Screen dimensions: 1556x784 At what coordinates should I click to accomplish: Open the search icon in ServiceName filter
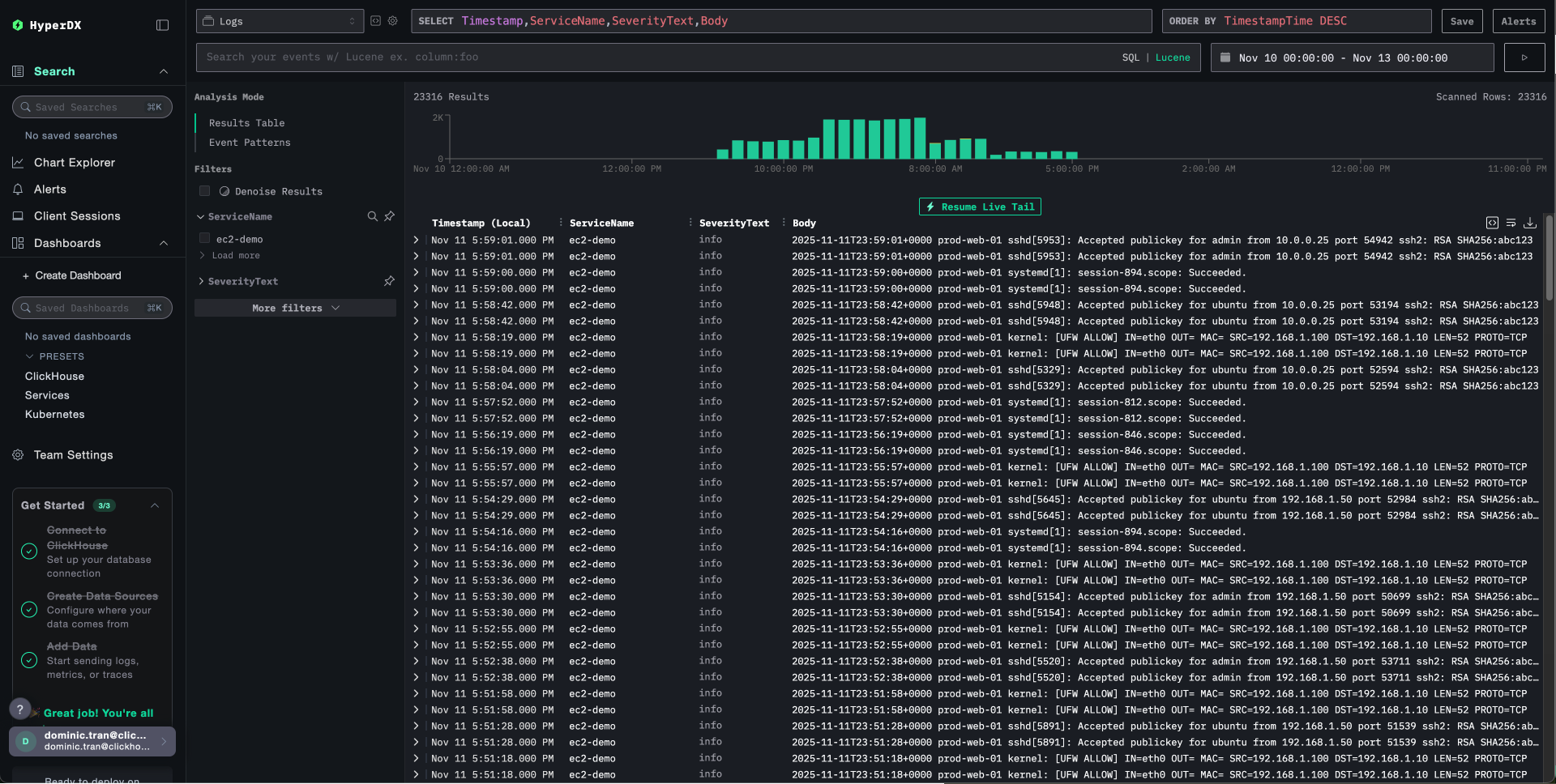click(x=373, y=216)
